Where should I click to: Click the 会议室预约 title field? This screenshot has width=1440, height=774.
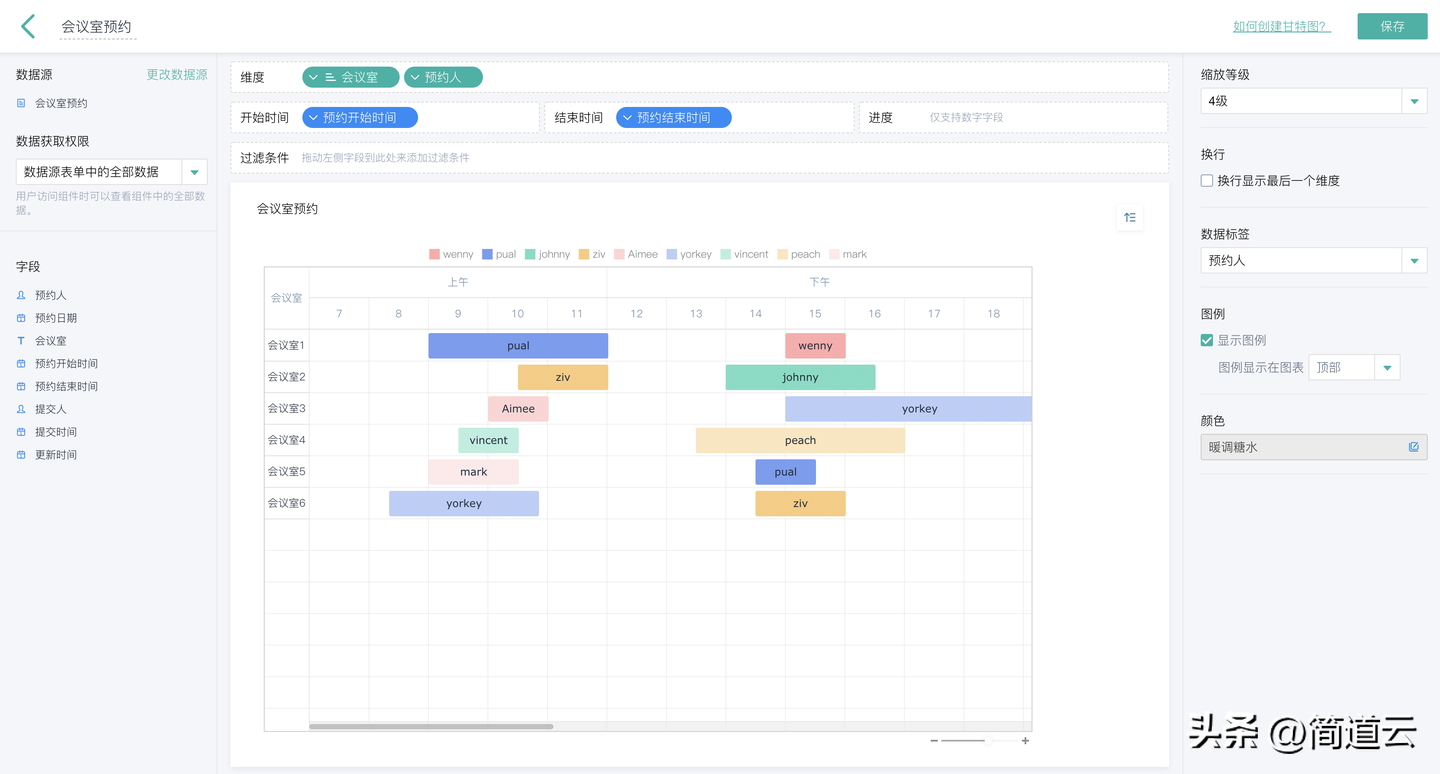coord(97,27)
